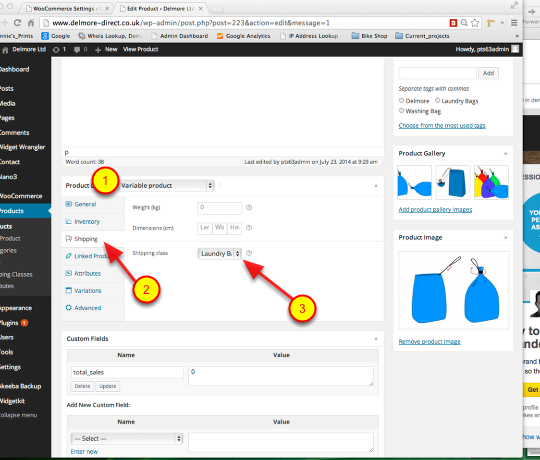Click Plugins update badge

click(x=24, y=323)
